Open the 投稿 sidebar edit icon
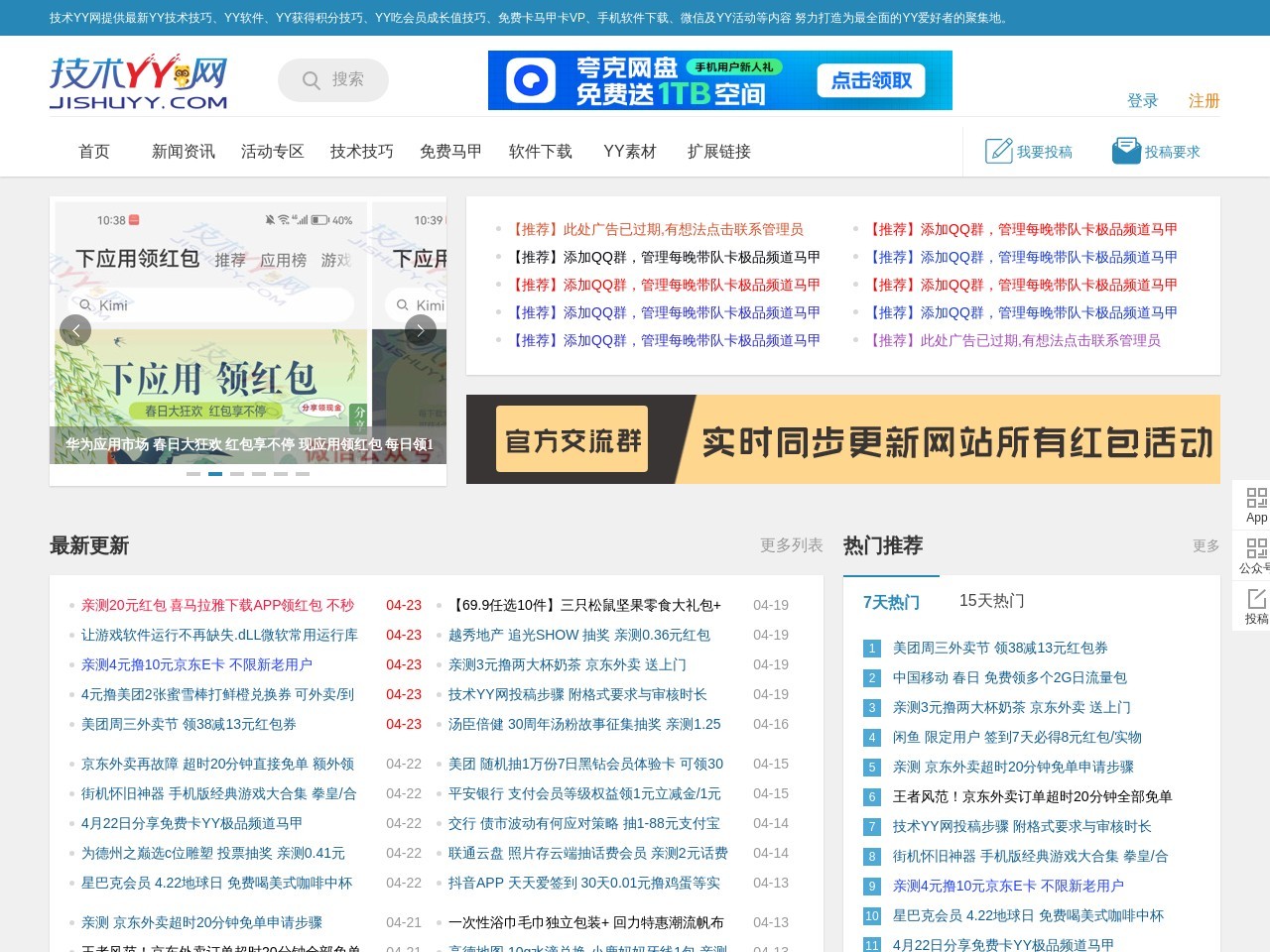 1256,598
